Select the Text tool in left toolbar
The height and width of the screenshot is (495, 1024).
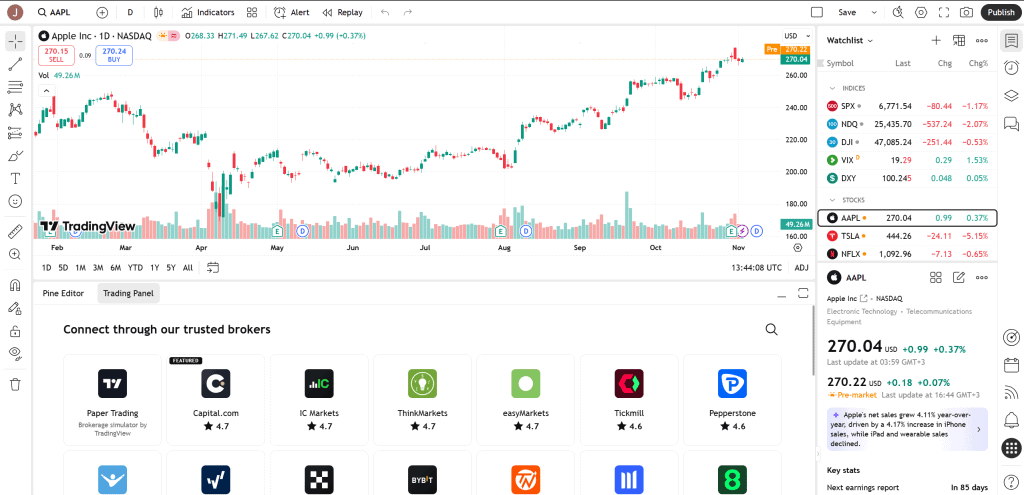pyautogui.click(x=15, y=178)
